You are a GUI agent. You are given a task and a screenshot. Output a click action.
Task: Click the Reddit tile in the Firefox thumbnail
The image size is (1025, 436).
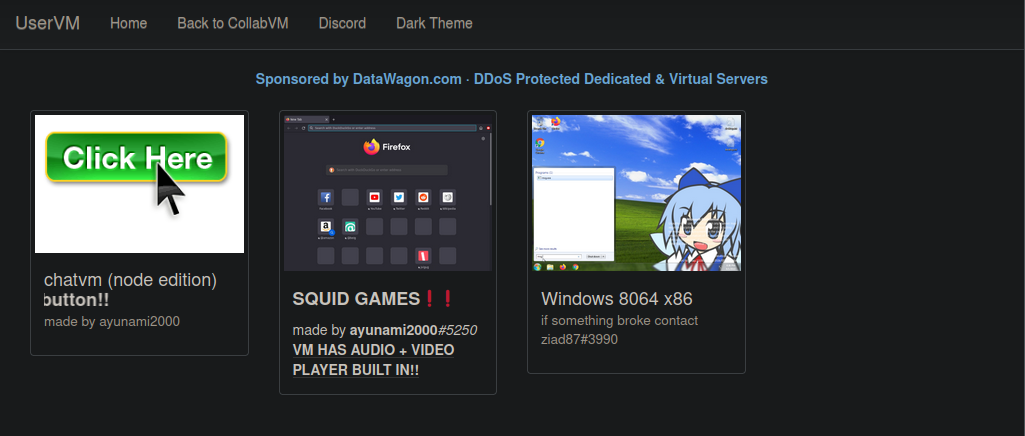click(423, 198)
